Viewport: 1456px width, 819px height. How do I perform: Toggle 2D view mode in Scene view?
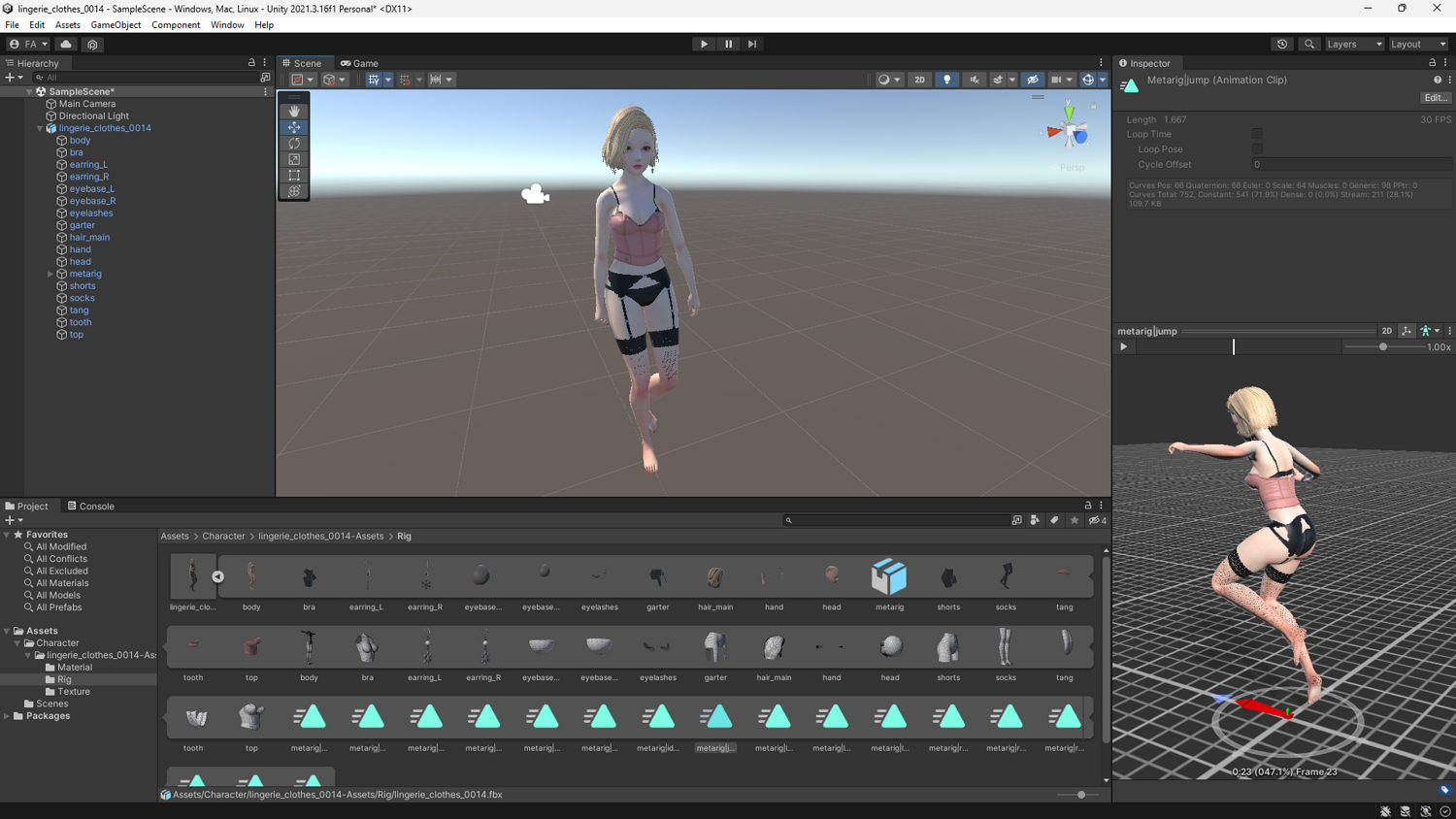[x=919, y=80]
